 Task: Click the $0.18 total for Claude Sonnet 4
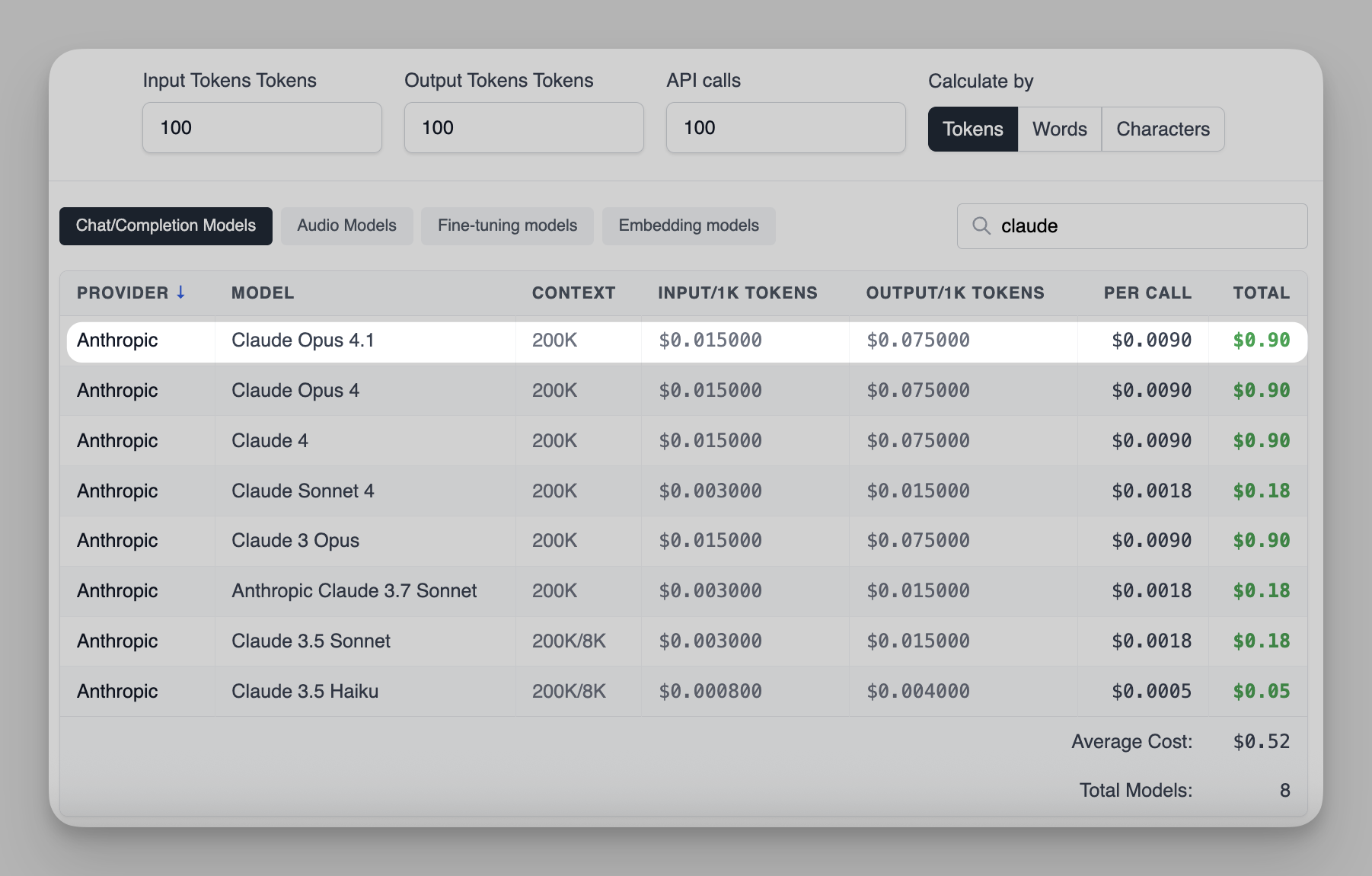tap(1262, 491)
